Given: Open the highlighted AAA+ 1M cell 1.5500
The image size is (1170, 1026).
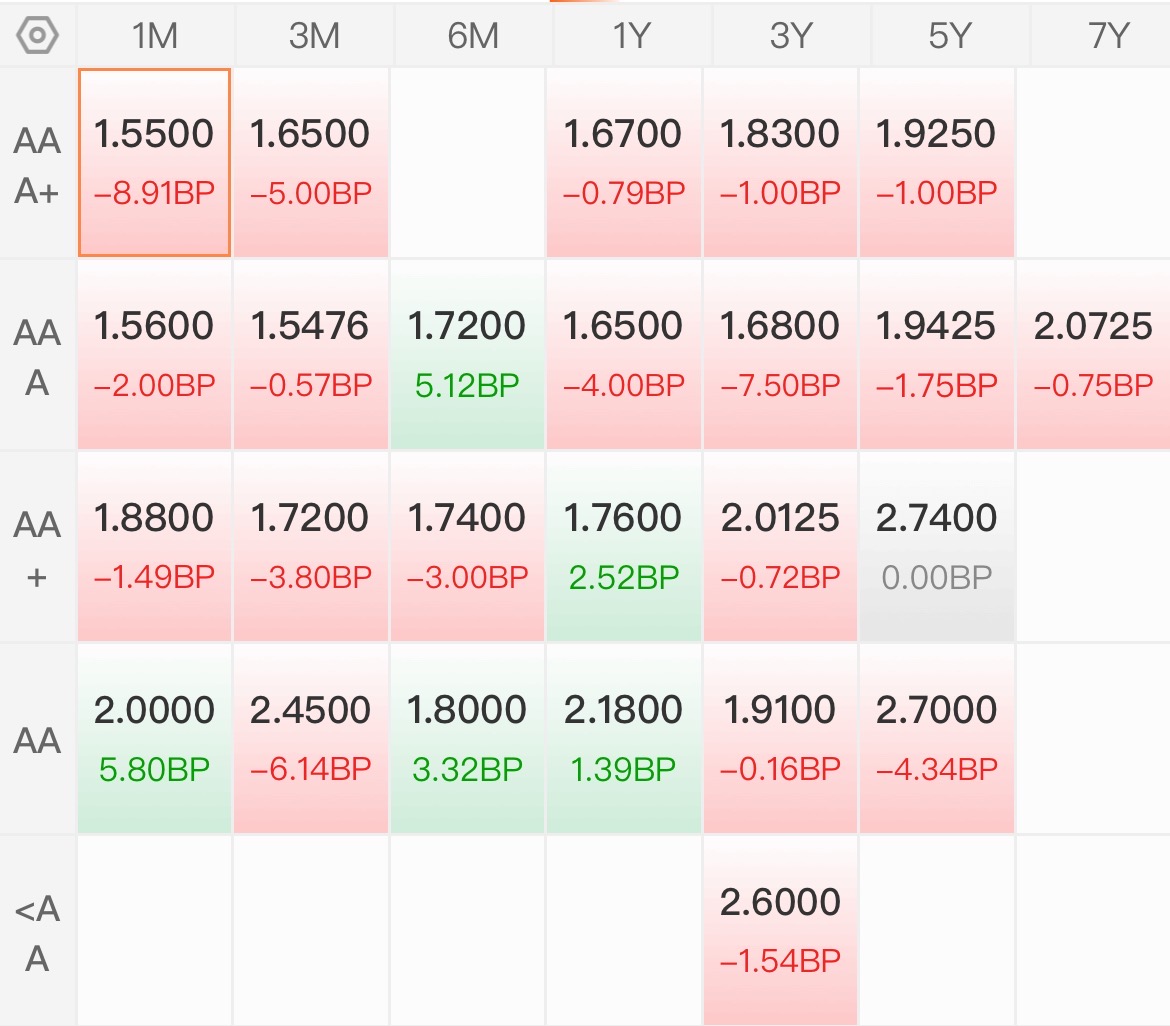Looking at the screenshot, I should (x=154, y=163).
